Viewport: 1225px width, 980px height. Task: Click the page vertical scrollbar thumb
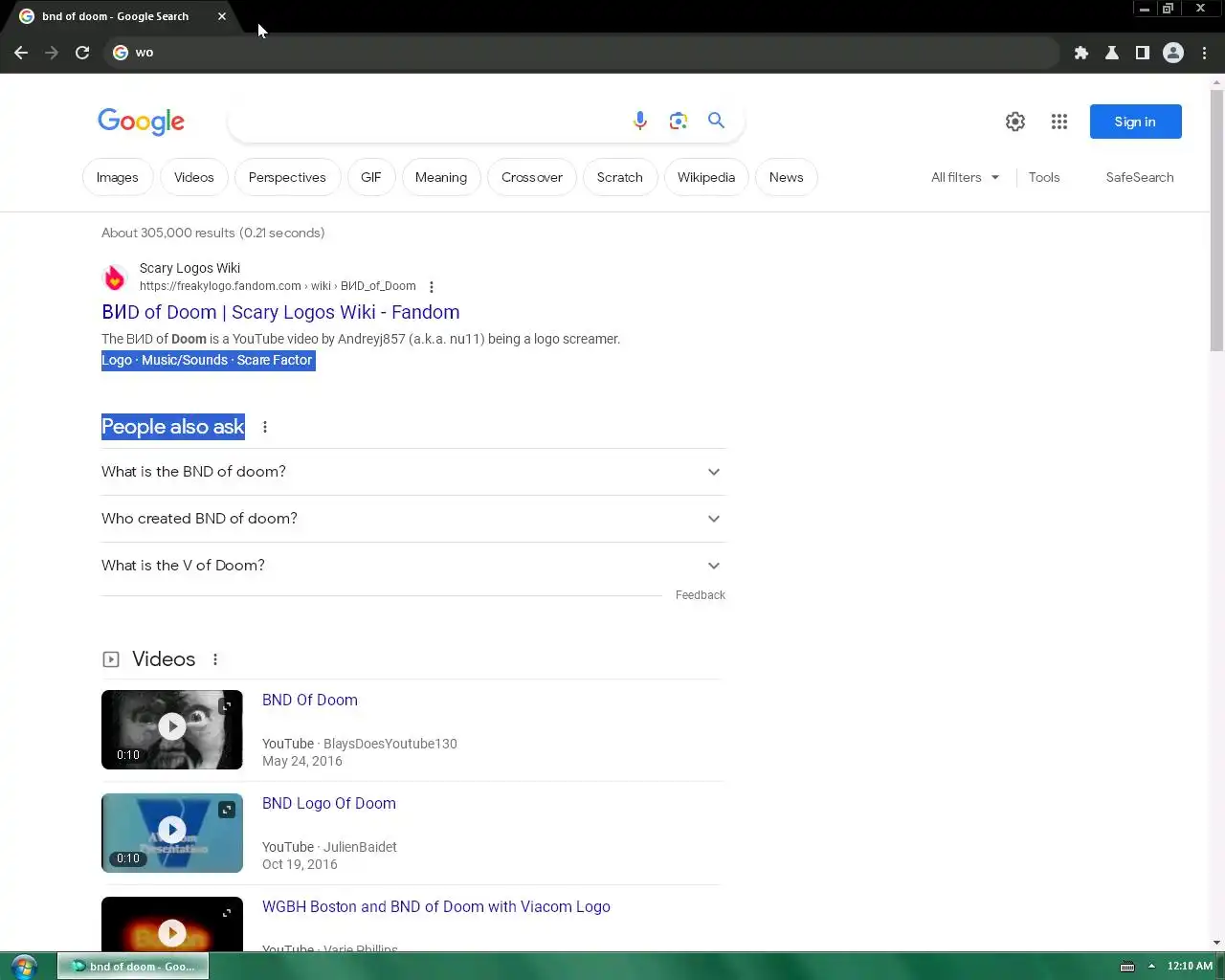pos(1216,220)
